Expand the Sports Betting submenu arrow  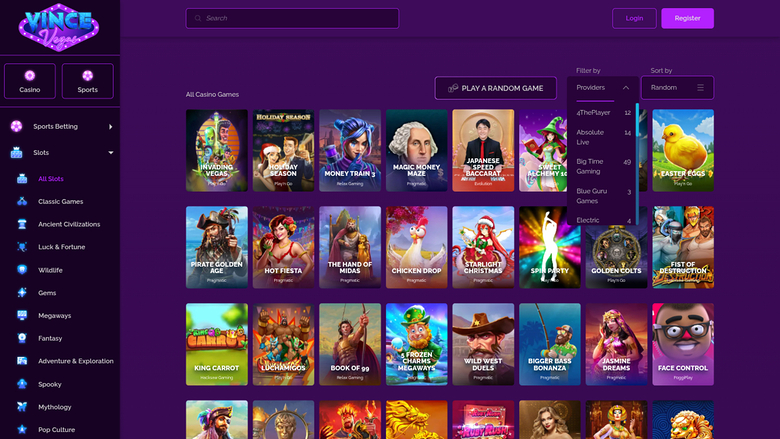click(110, 127)
